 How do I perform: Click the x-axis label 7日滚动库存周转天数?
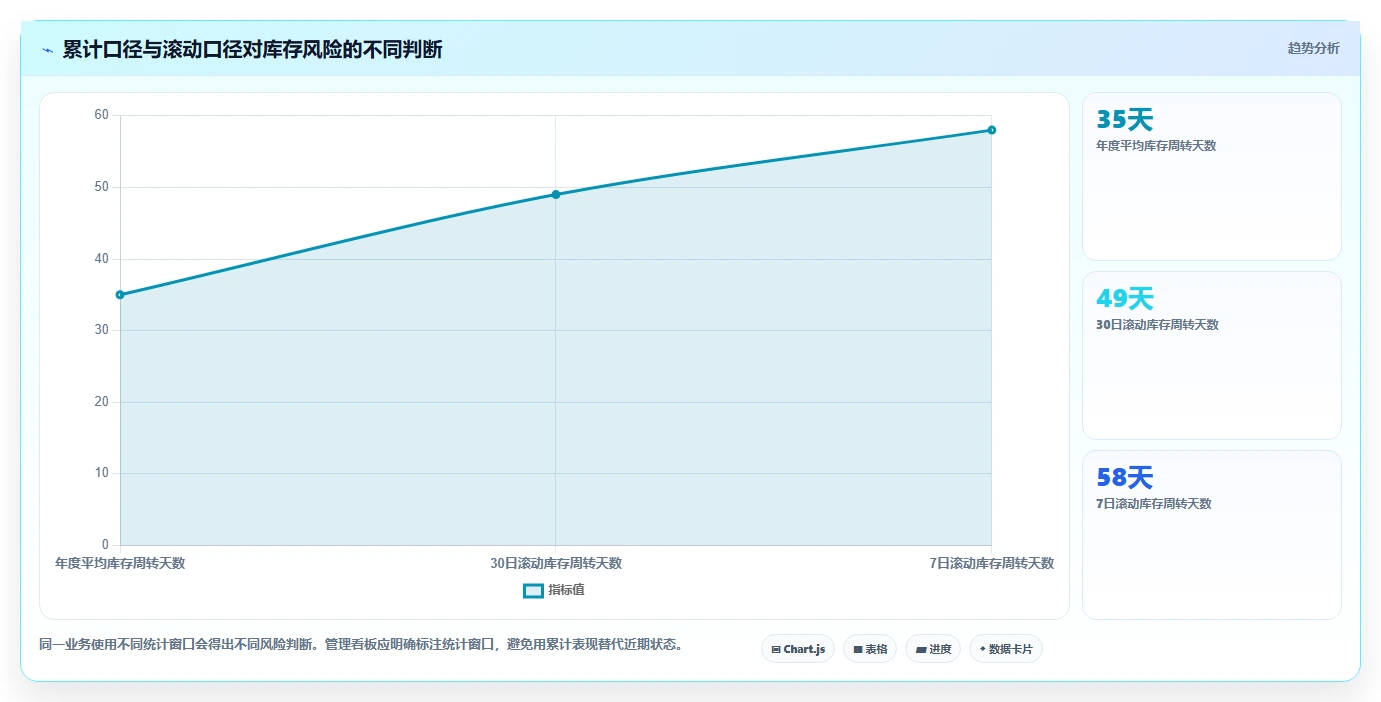(x=991, y=563)
